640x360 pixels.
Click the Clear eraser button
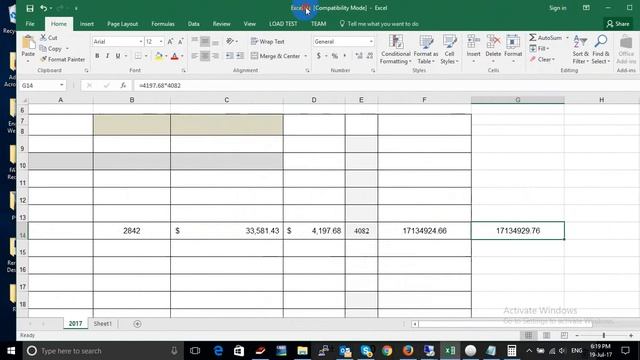(542, 60)
